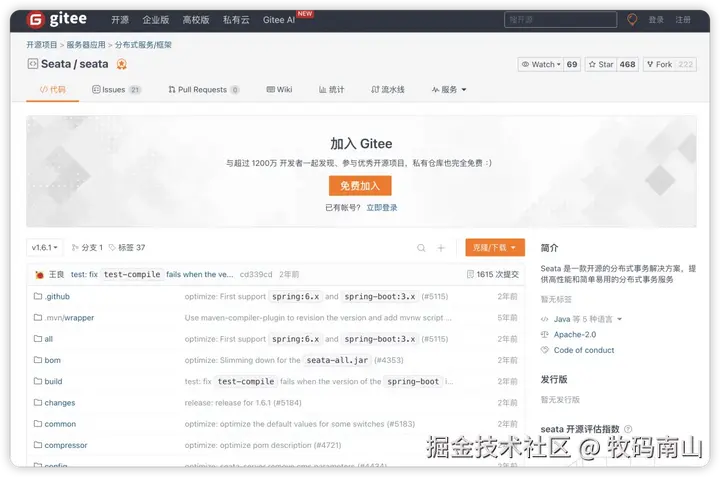Open the 私有云 menu item

click(x=236, y=20)
